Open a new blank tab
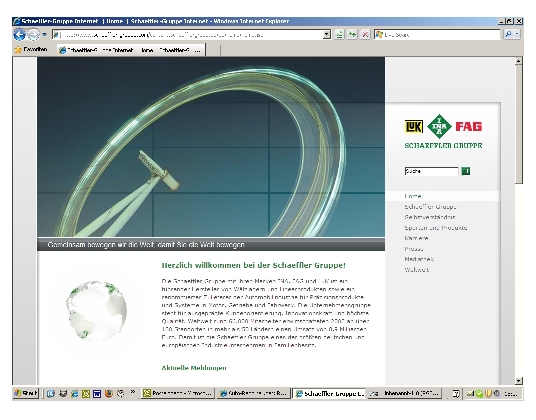This screenshot has width=536, height=420. click(x=213, y=50)
